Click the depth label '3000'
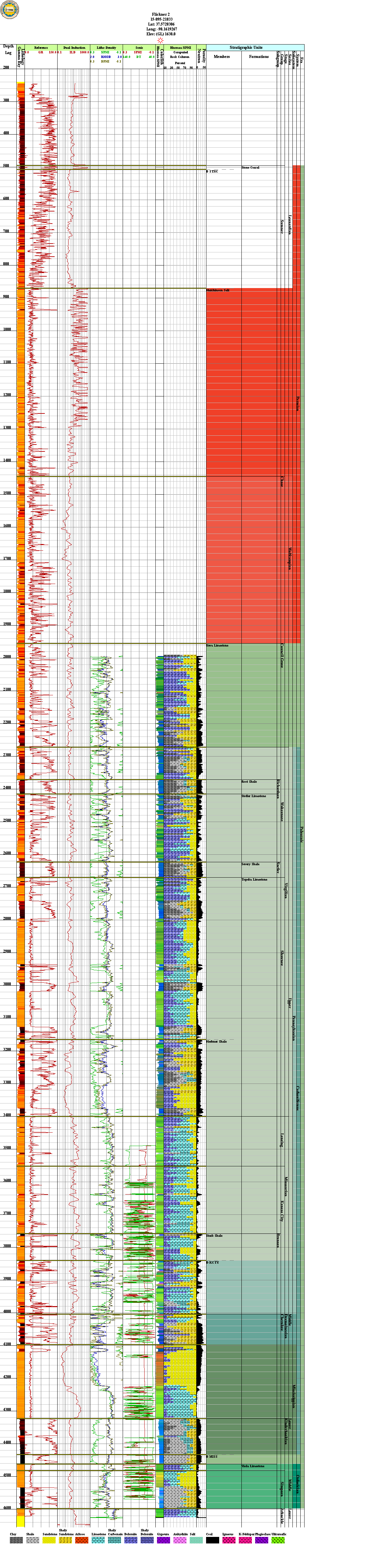 (7, 984)
